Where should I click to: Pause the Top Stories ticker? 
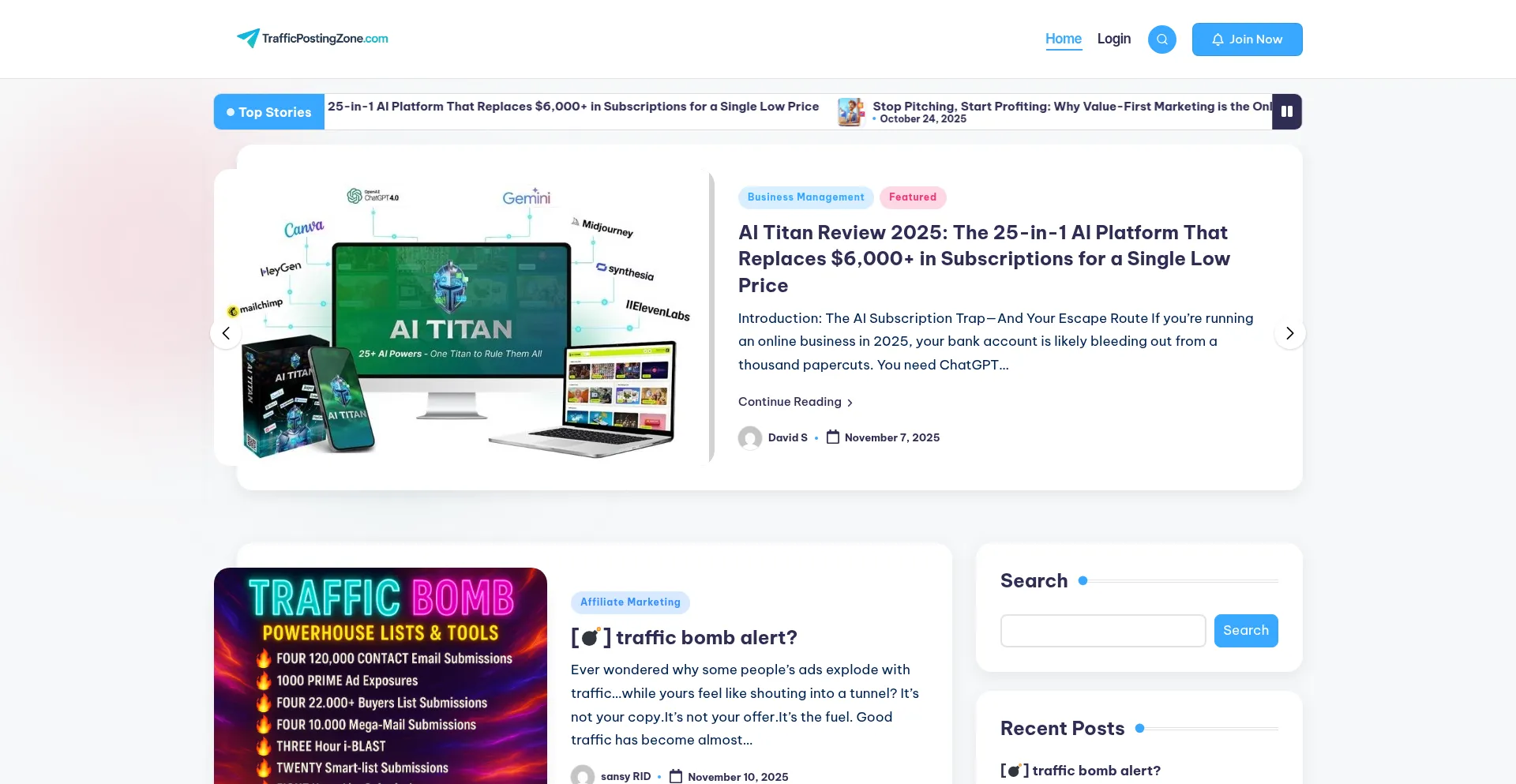tap(1286, 112)
